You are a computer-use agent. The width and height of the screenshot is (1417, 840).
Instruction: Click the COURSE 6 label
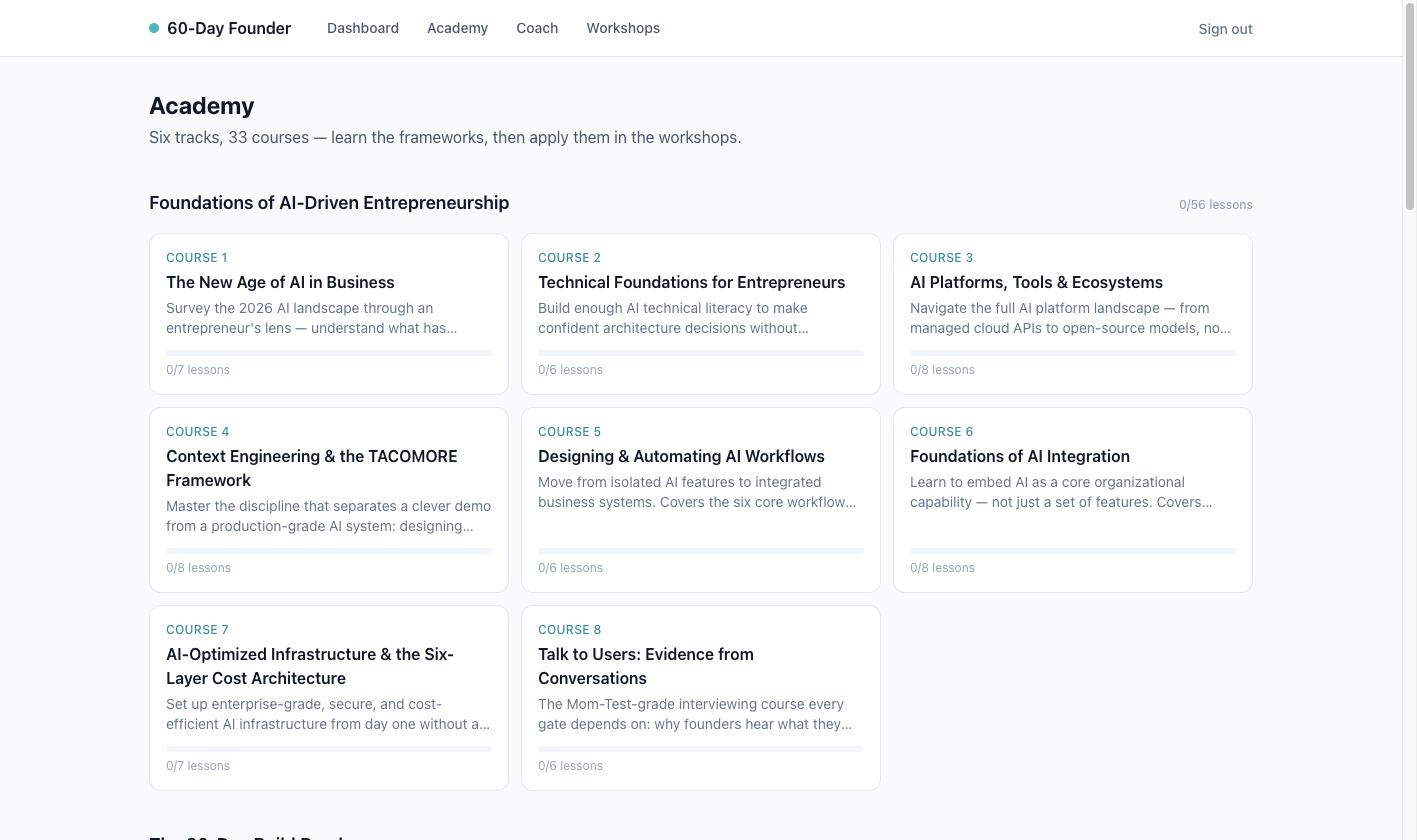point(941,432)
